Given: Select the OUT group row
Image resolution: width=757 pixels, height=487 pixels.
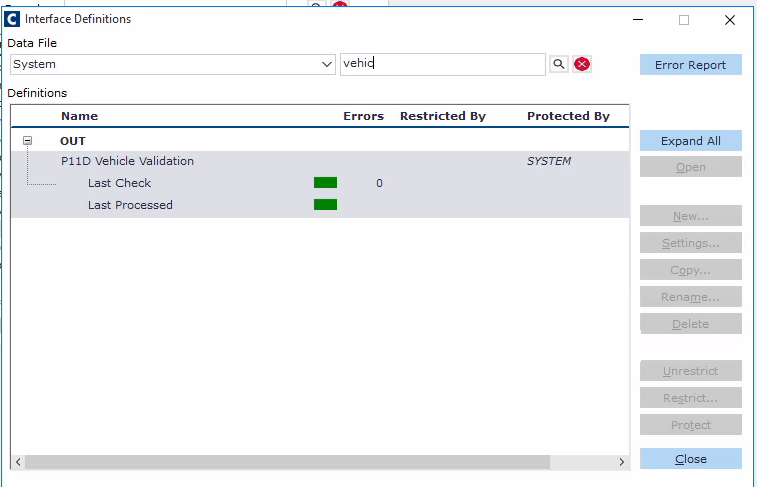Looking at the screenshot, I should [320, 141].
